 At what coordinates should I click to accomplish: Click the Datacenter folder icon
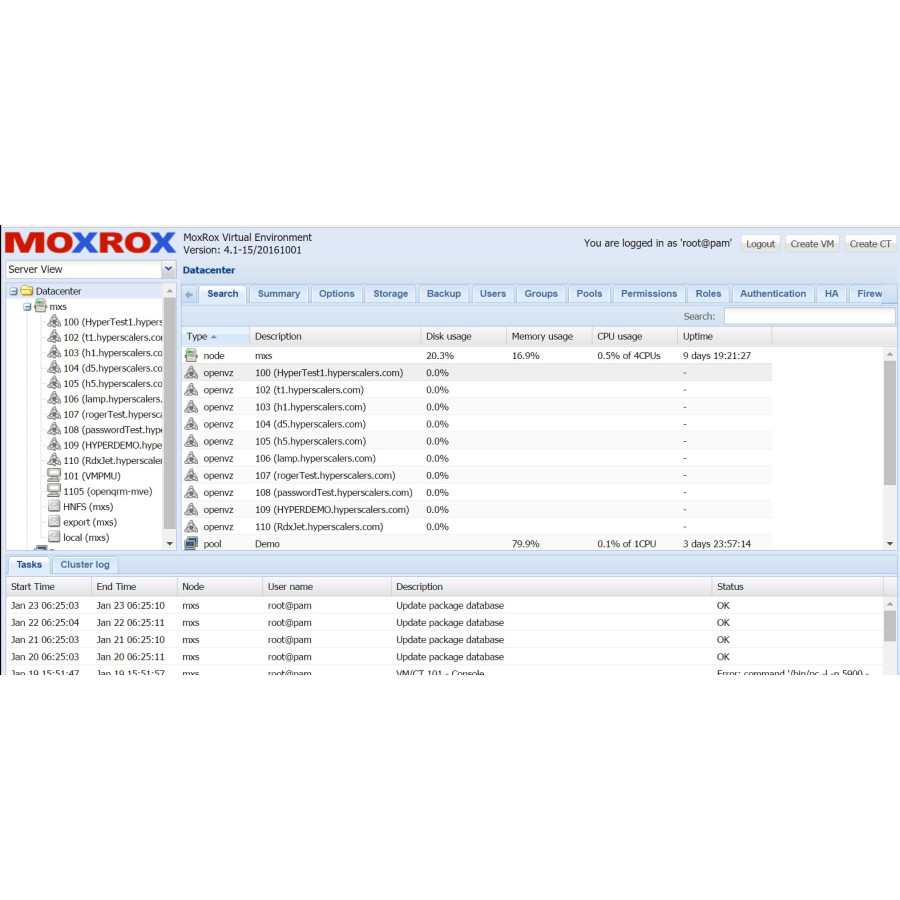(26, 291)
